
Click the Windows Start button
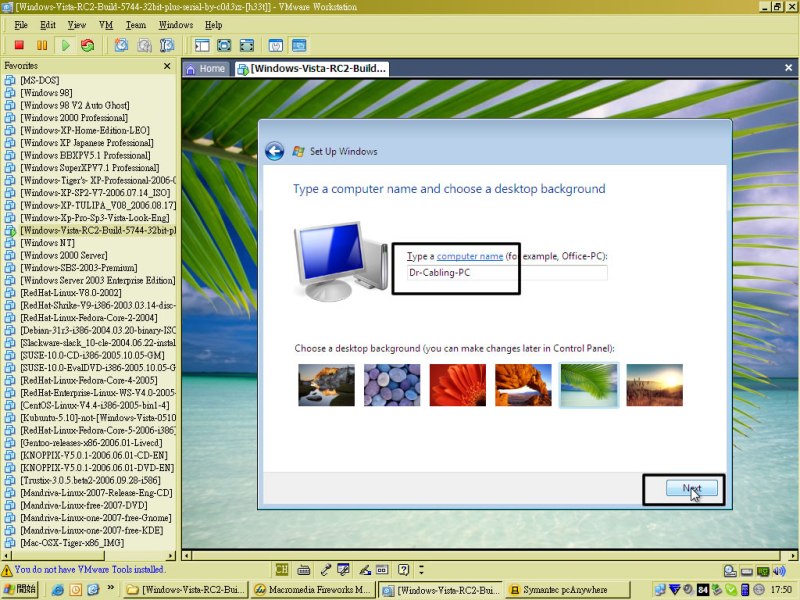click(x=19, y=590)
